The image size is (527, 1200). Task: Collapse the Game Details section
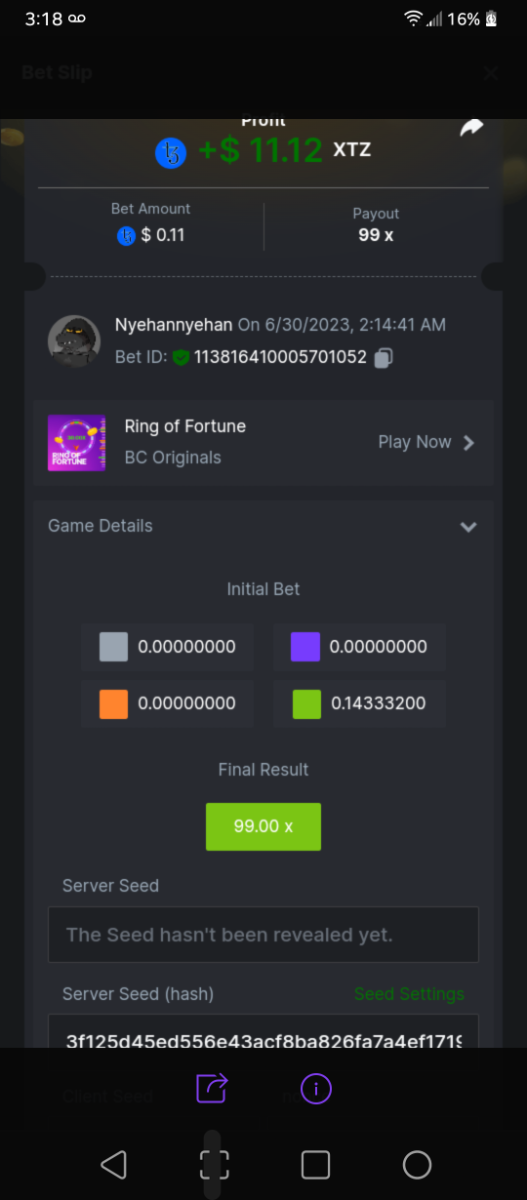pyautogui.click(x=468, y=526)
